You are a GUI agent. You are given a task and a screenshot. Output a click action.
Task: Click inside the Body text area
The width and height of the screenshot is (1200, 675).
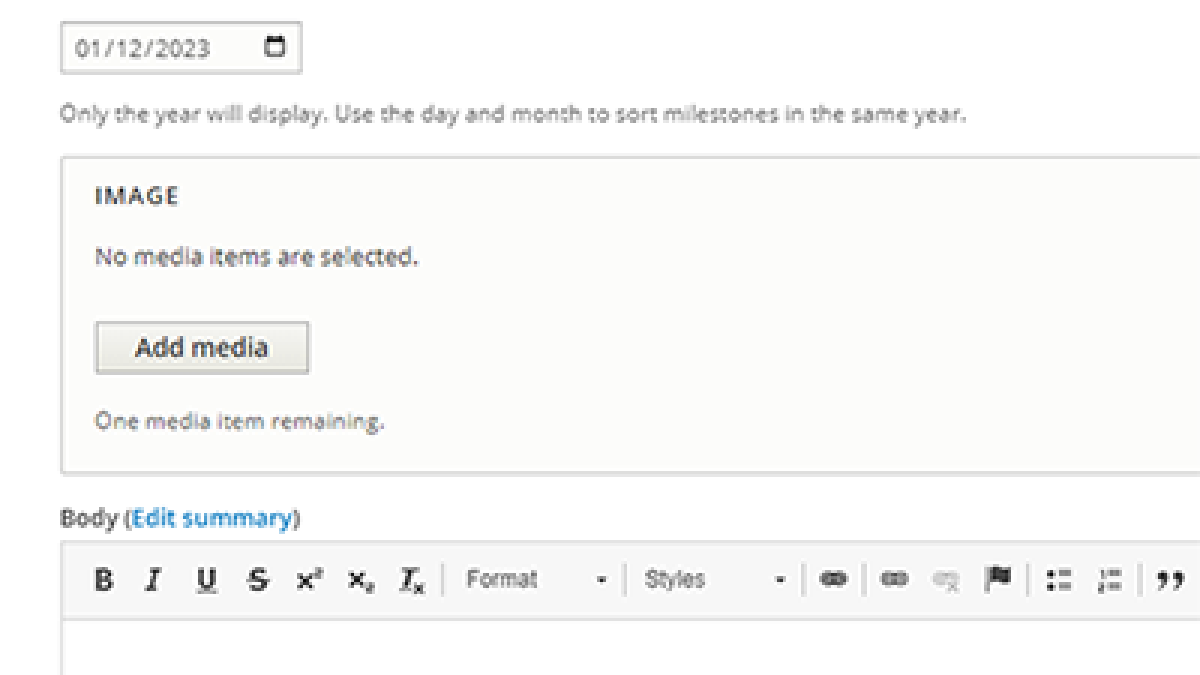pos(630,647)
